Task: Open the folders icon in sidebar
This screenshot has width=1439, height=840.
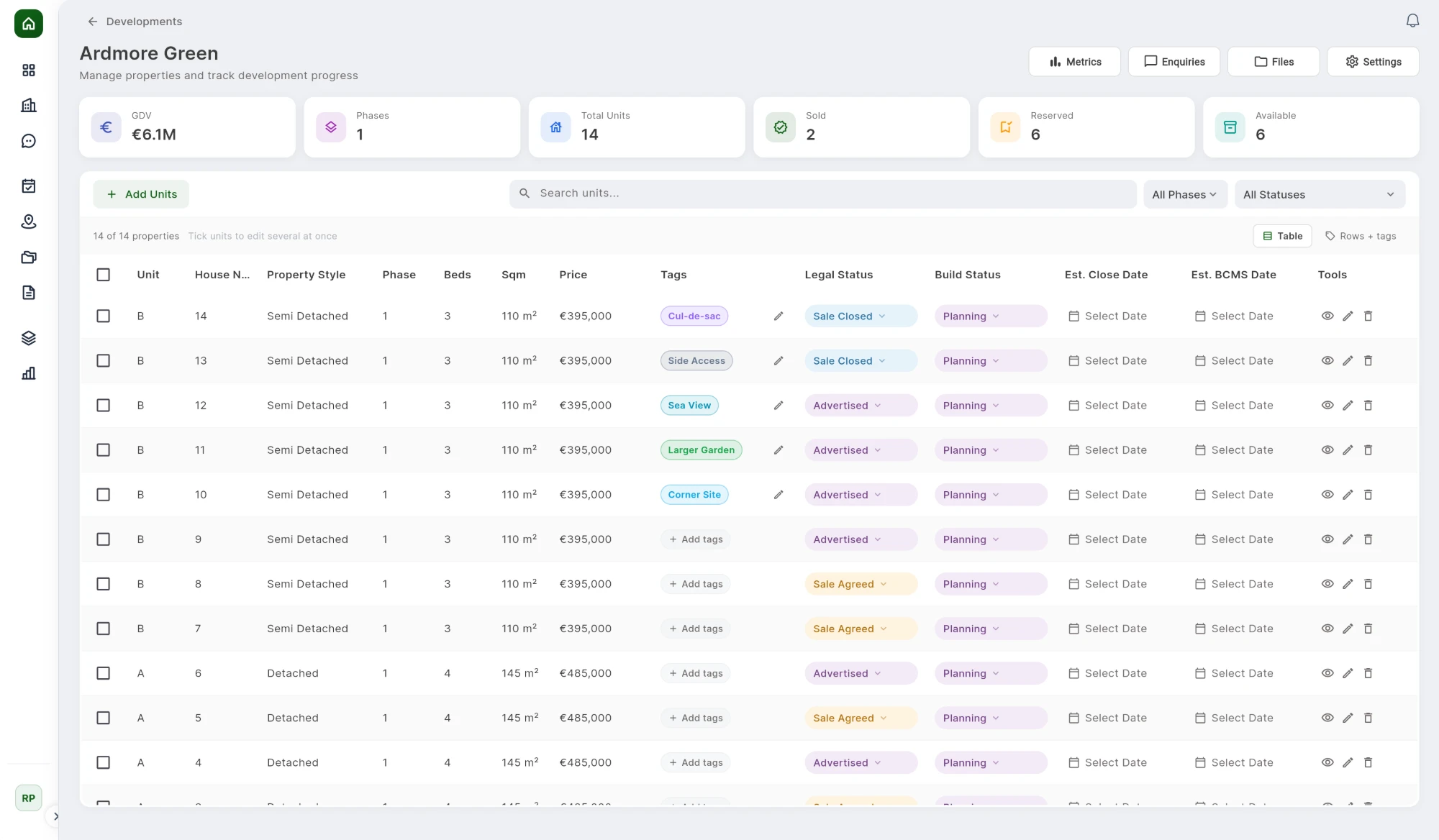Action: 29,257
